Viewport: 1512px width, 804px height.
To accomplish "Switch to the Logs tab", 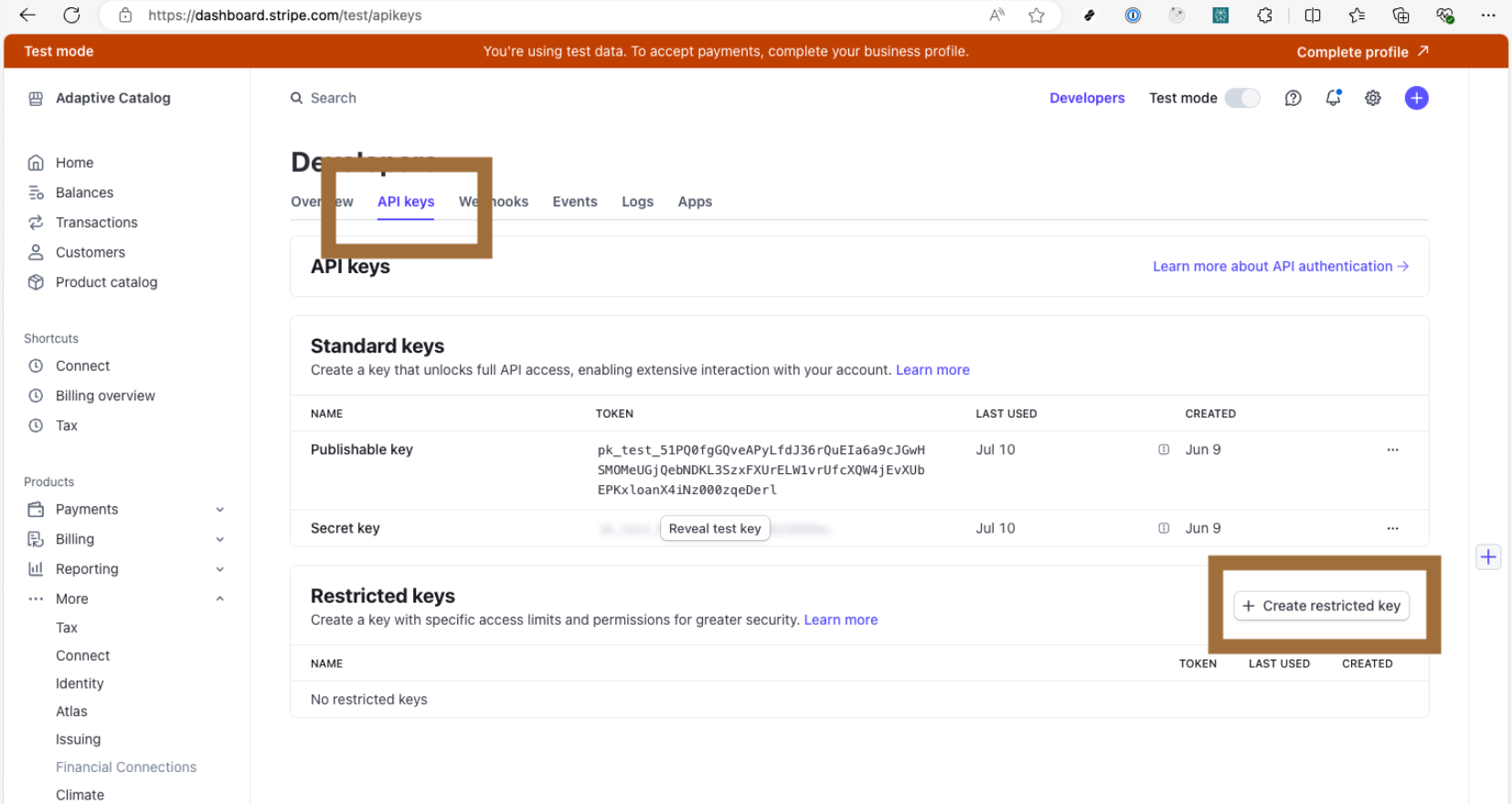I will (637, 202).
